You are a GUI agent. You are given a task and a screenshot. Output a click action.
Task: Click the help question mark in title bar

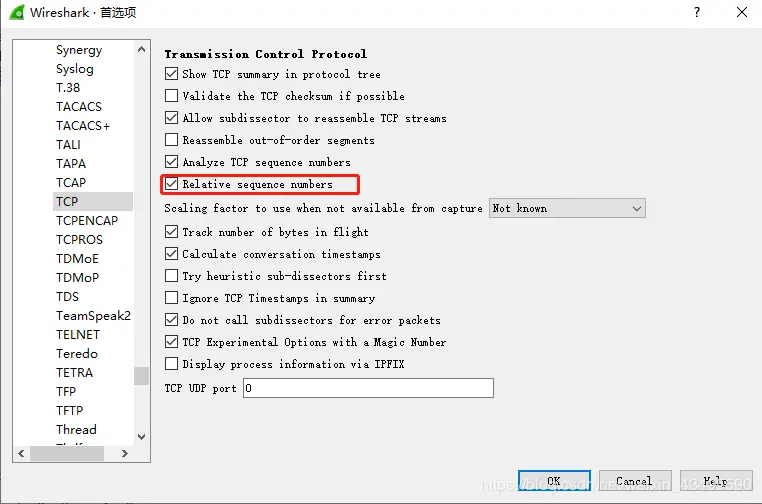696,12
